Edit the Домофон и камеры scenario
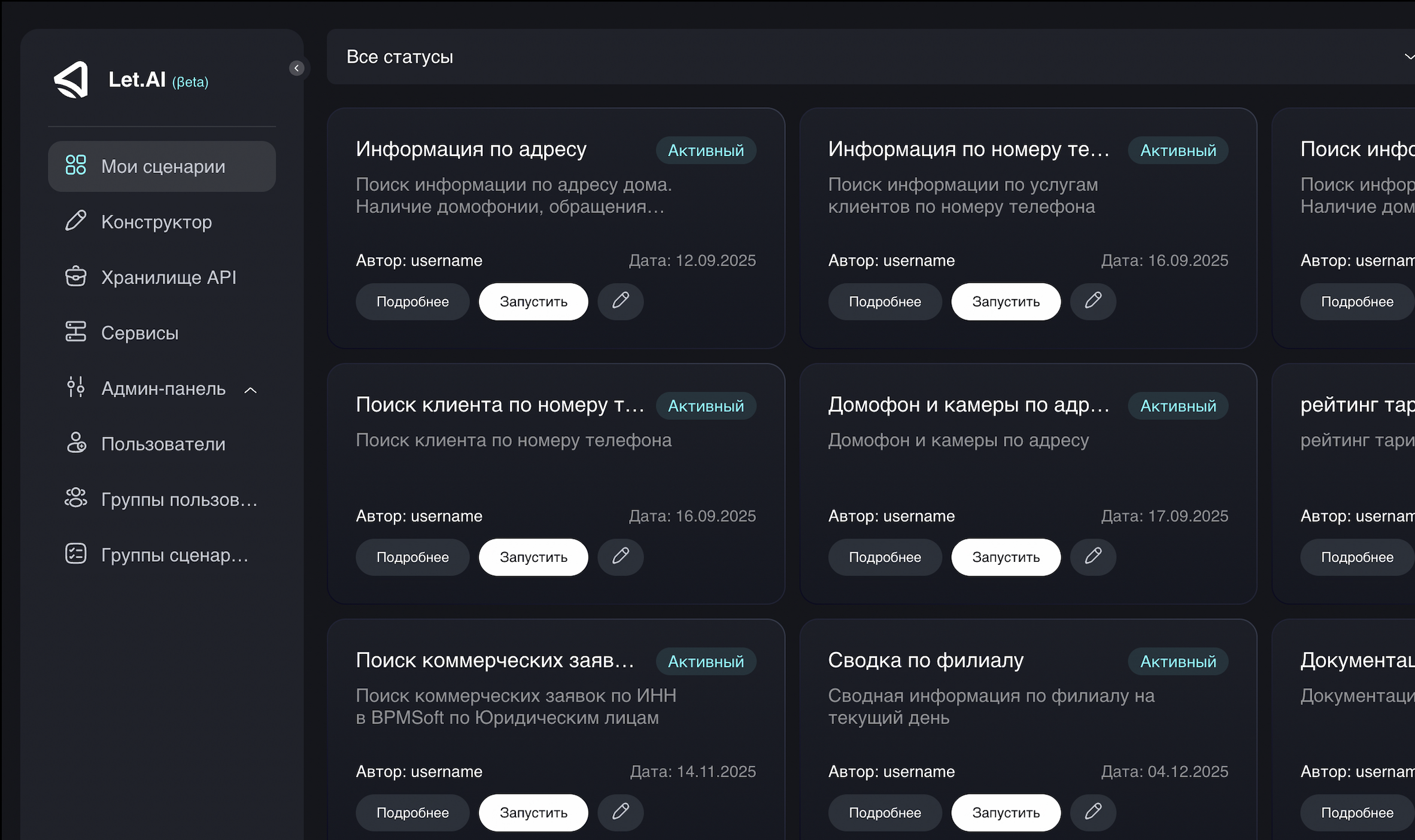Viewport: 1415px width, 840px height. pos(1093,556)
